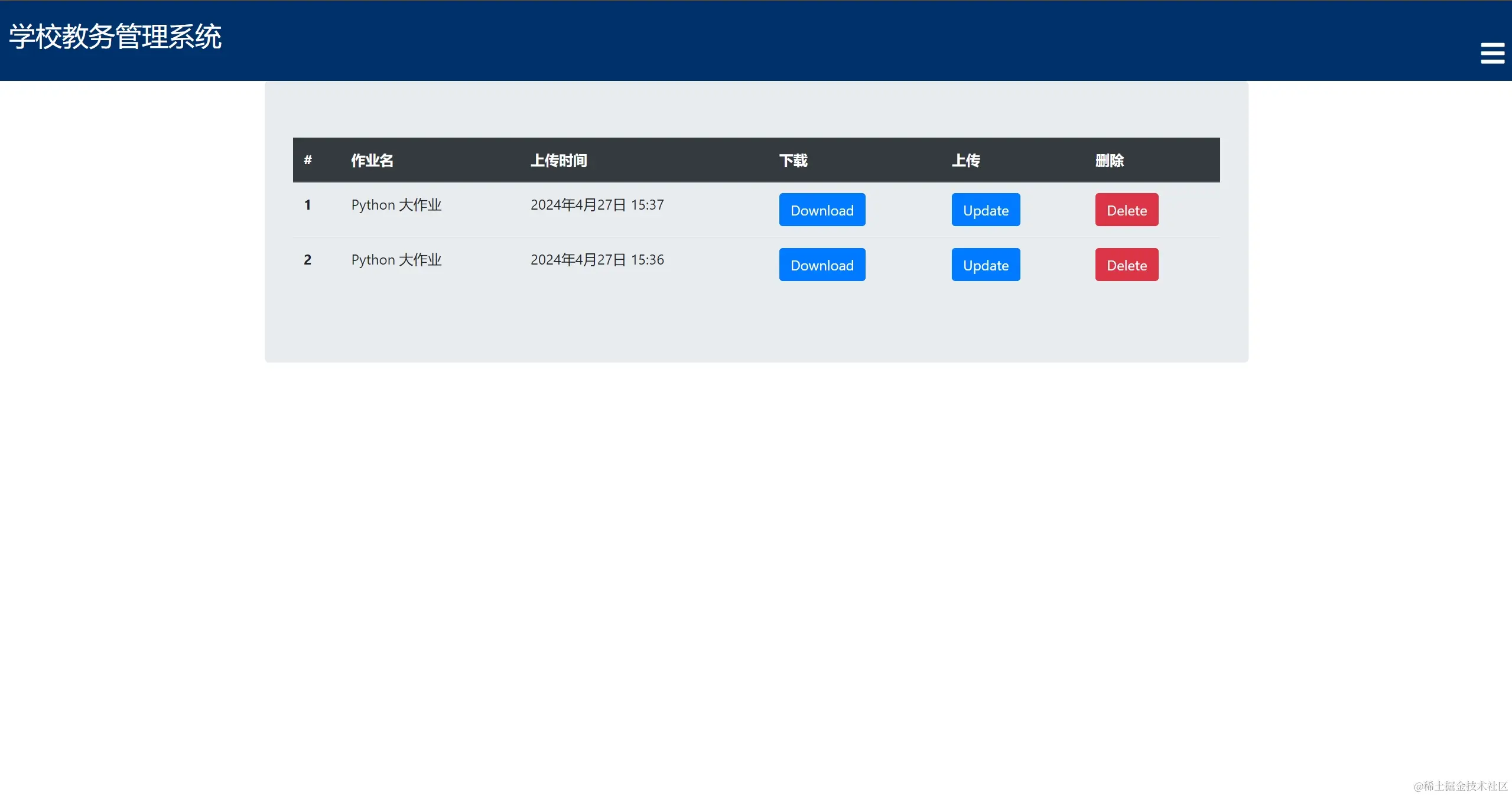Click row number 2 cell
This screenshot has height=796, width=1512.
[307, 260]
